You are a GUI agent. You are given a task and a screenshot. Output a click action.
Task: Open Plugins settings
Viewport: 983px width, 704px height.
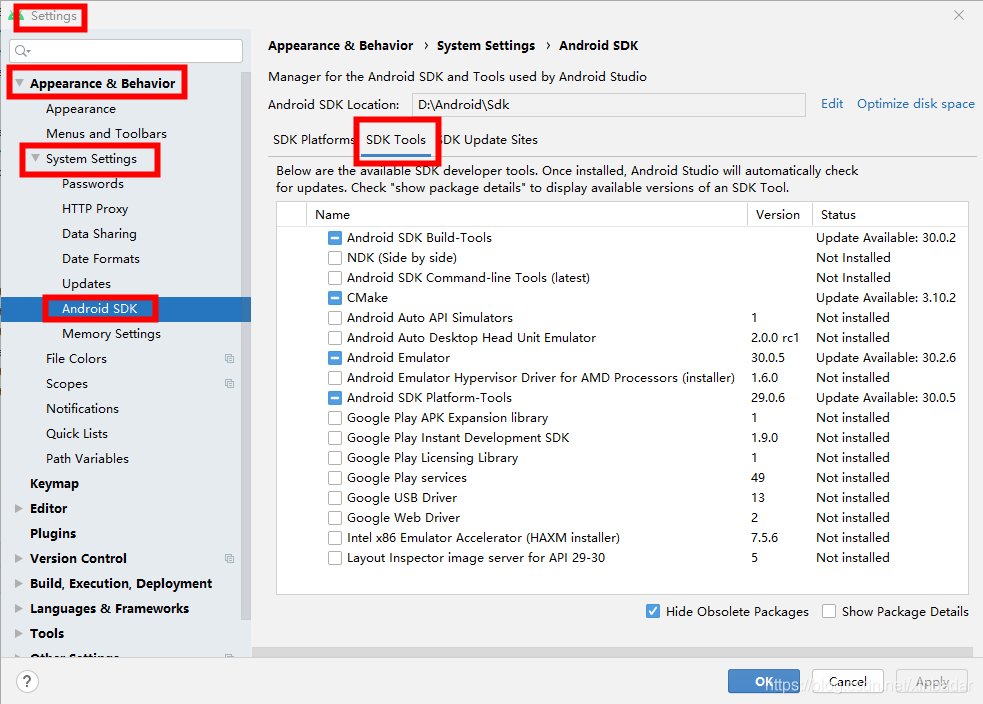pos(53,533)
